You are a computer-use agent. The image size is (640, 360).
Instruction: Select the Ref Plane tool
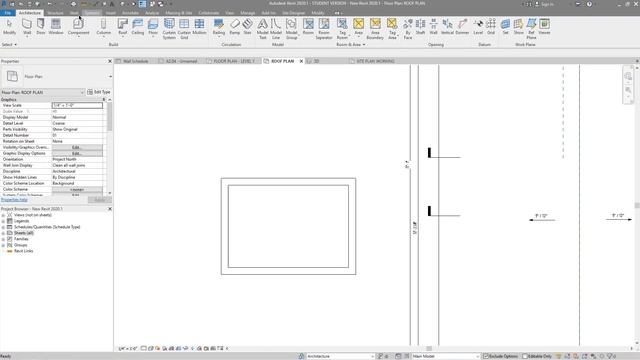tap(531, 29)
